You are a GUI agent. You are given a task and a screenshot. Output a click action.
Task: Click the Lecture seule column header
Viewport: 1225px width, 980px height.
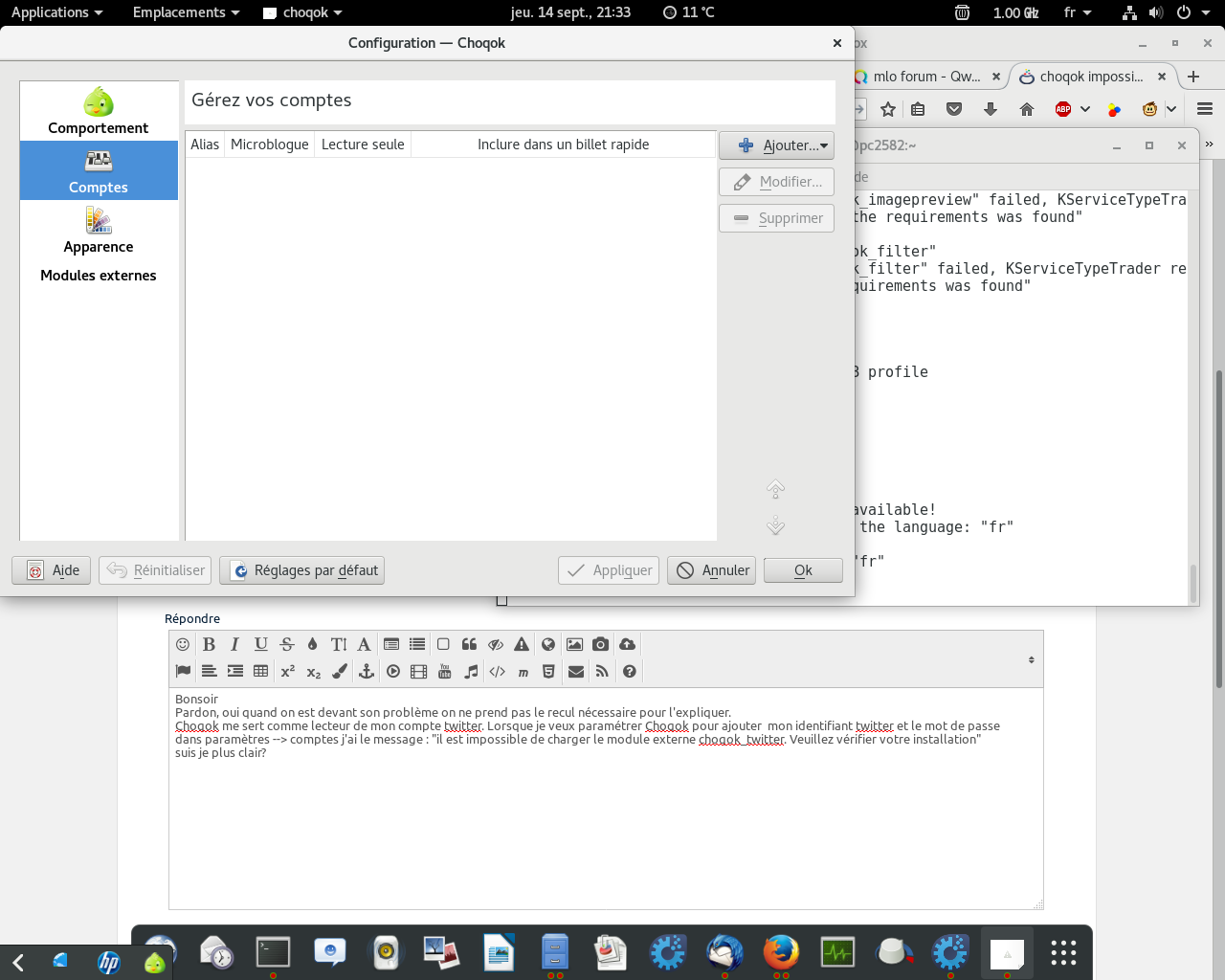click(363, 145)
